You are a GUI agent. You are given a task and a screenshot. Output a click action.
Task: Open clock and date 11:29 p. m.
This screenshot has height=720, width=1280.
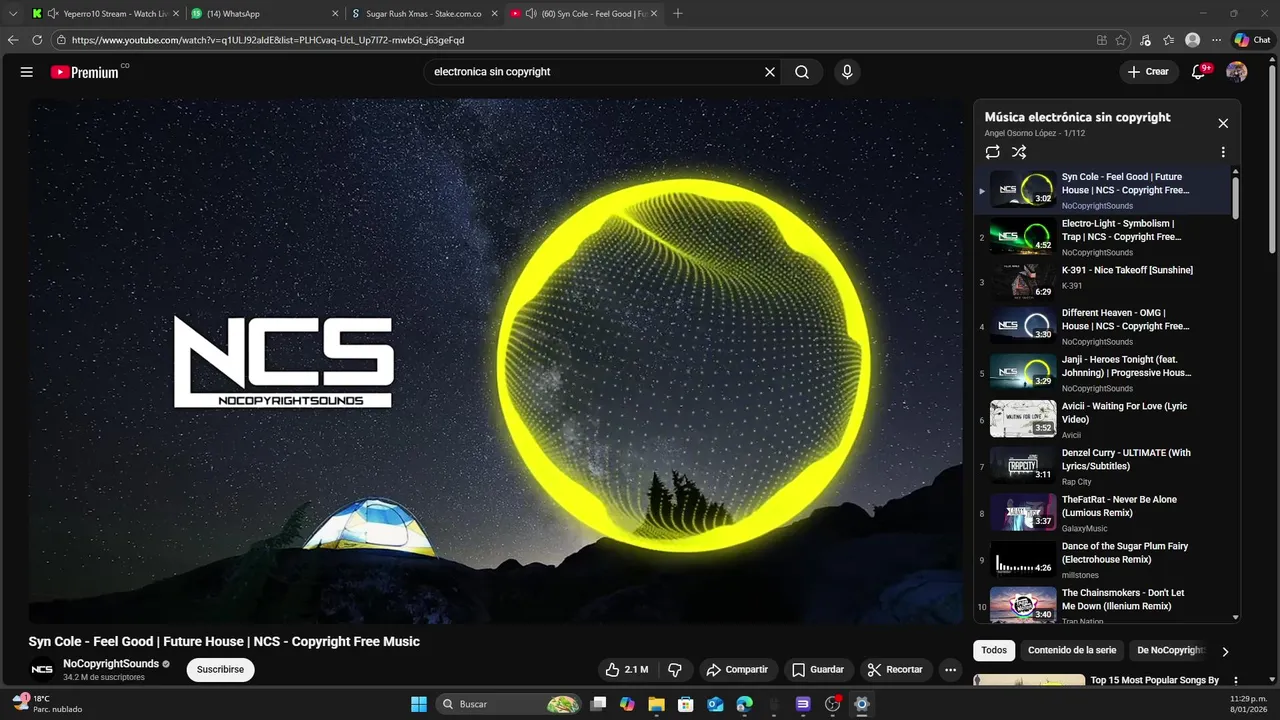pos(1249,704)
